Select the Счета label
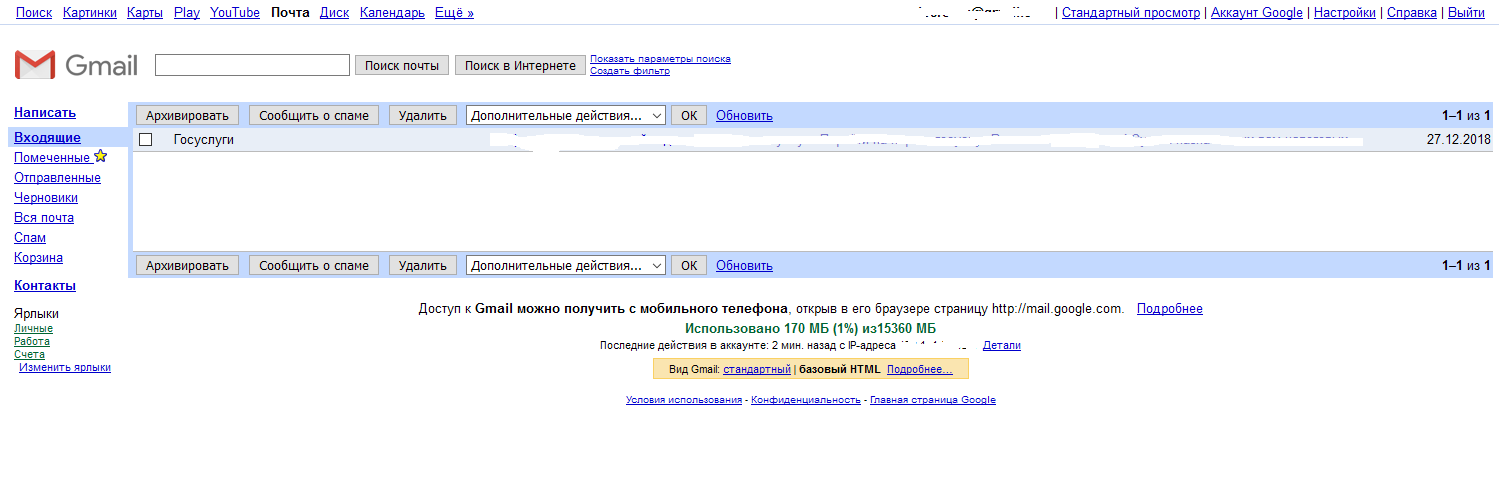Screen dimensions: 1499x482 pyautogui.click(x=29, y=354)
